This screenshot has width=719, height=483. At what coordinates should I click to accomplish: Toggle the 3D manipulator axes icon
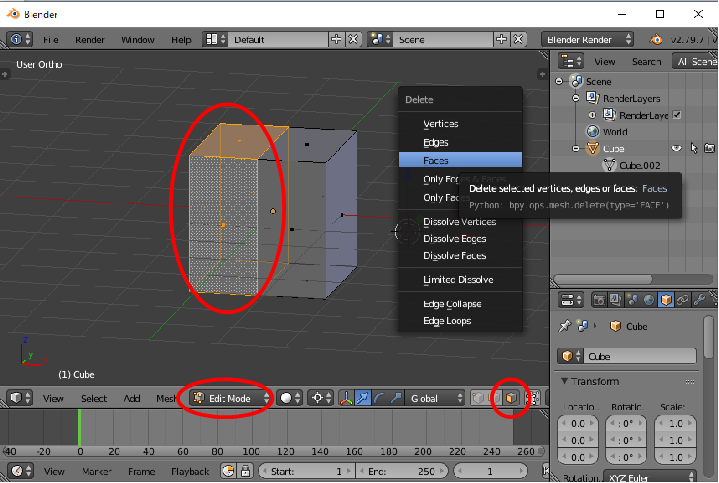(346, 398)
